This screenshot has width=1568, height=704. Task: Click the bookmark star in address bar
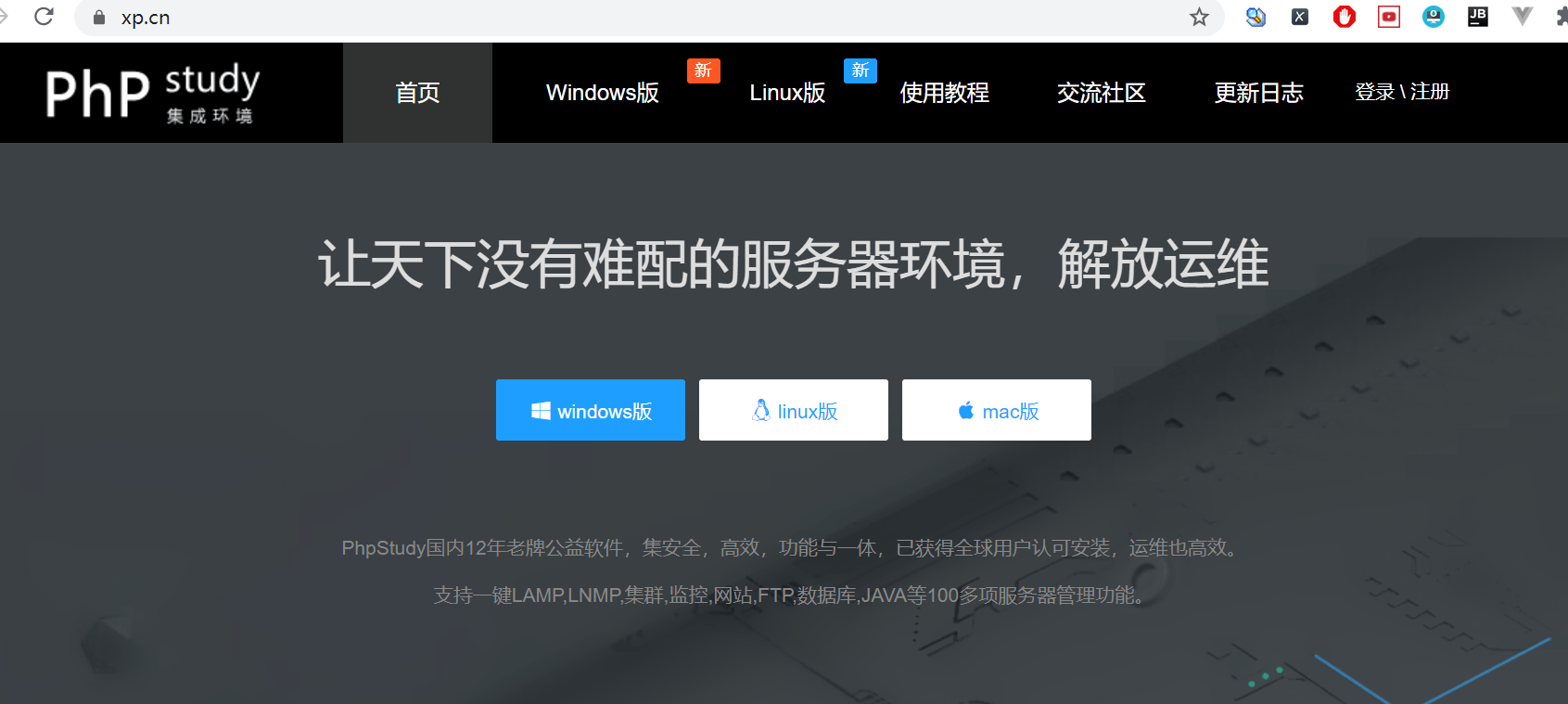pyautogui.click(x=1199, y=17)
